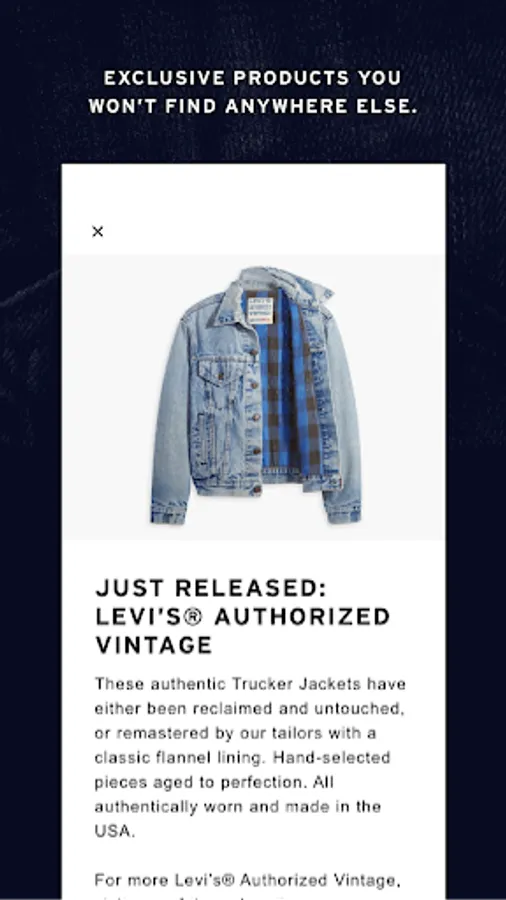Viewport: 506px width, 900px height.
Task: Tap the 'LEVI'S® AUTHORIZED' title line
Action: pyautogui.click(x=243, y=617)
